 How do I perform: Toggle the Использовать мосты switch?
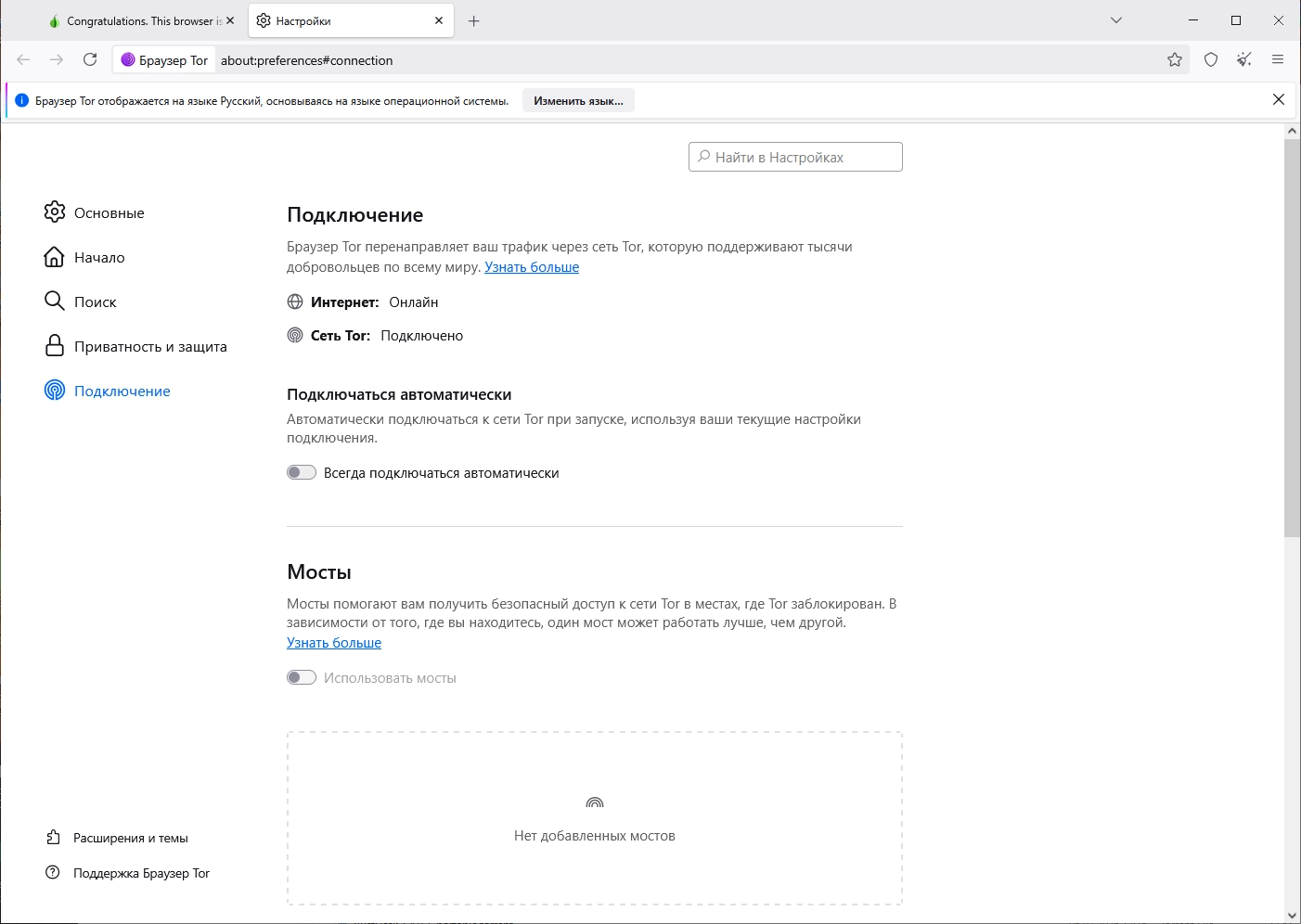coord(302,677)
